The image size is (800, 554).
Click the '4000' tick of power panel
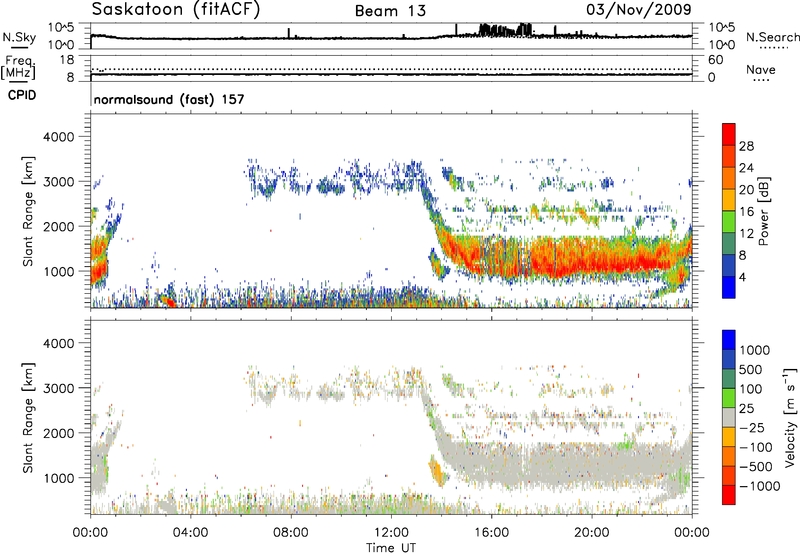coord(59,137)
